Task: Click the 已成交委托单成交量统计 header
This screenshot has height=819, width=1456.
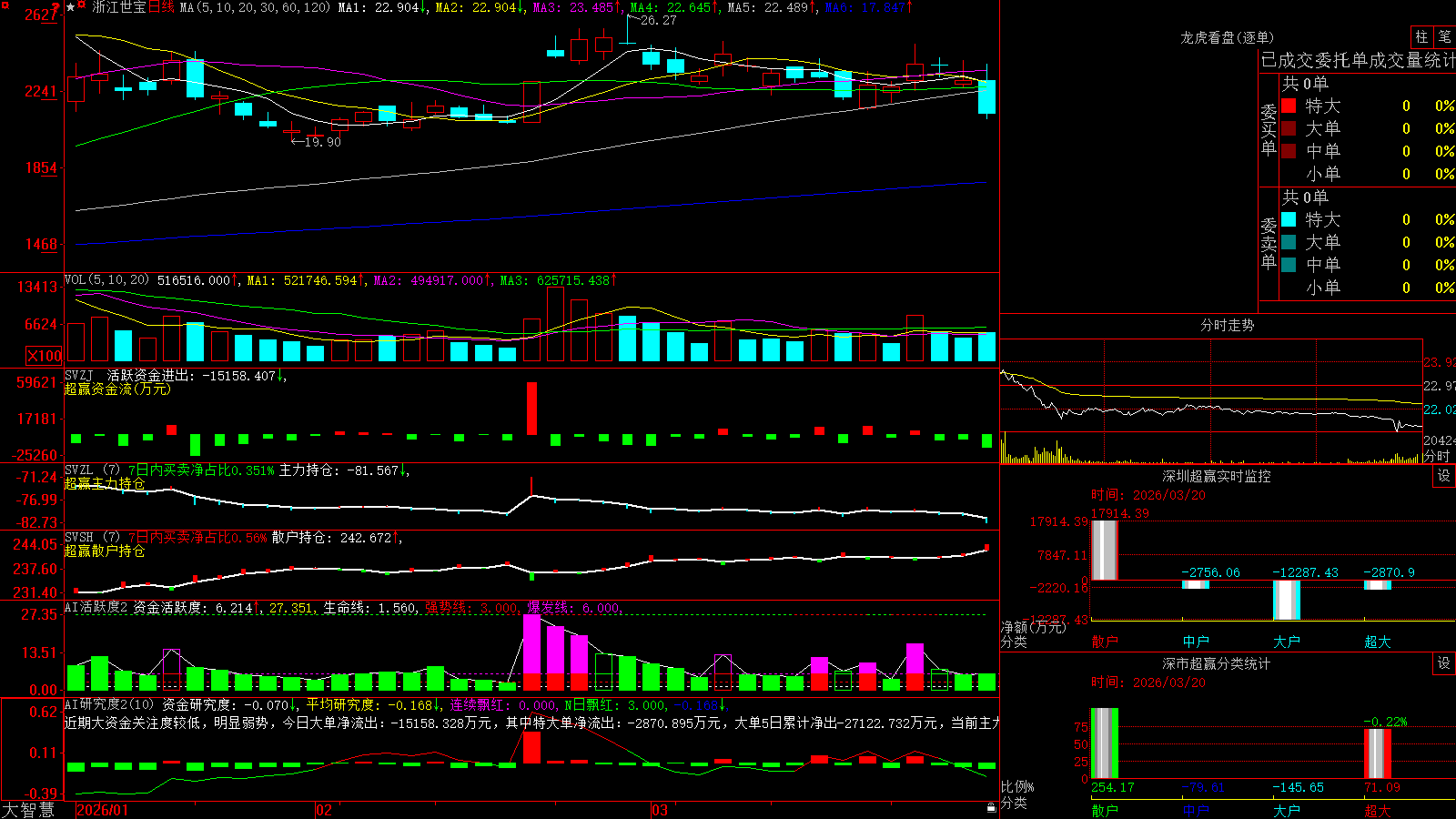Action: pyautogui.click(x=1358, y=60)
